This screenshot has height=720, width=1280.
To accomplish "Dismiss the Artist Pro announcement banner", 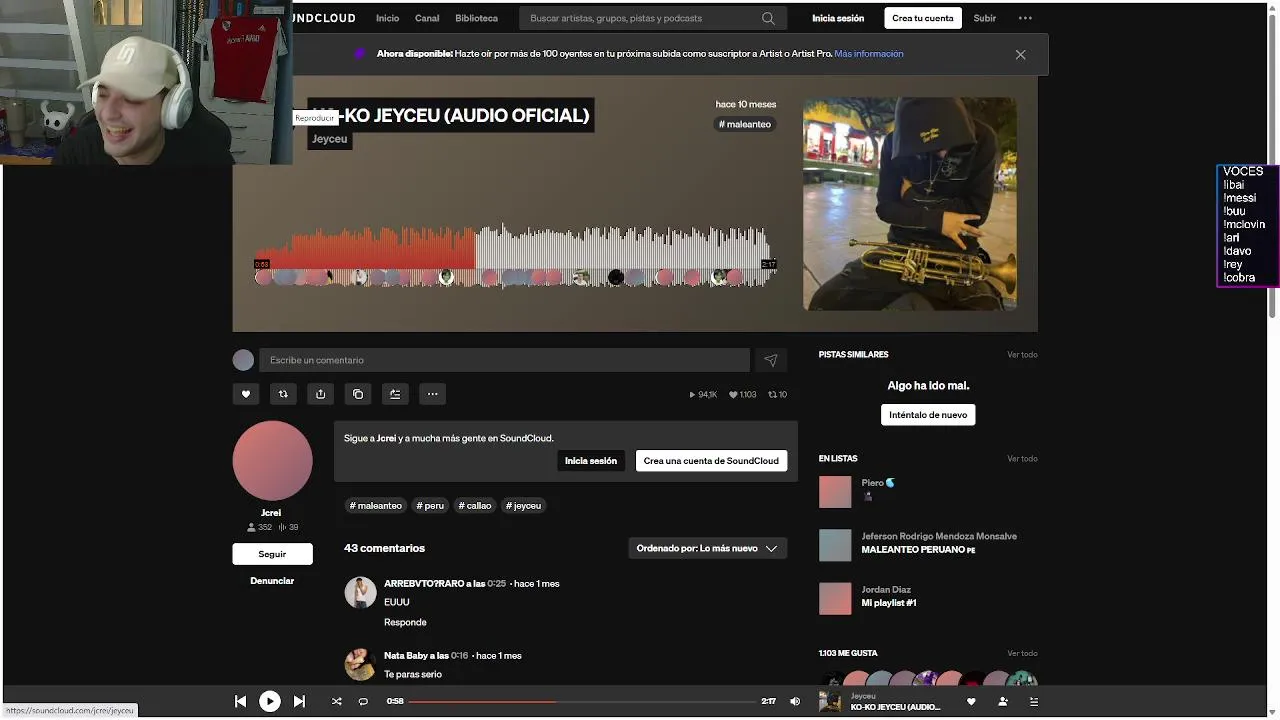I will tap(1020, 55).
